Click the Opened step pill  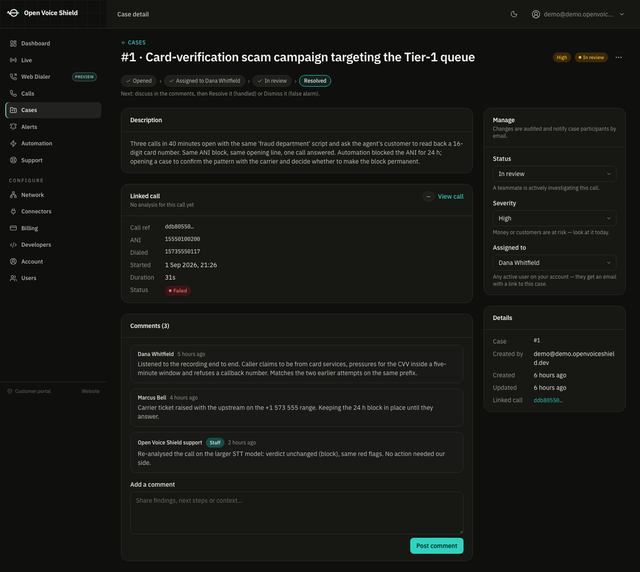138,81
